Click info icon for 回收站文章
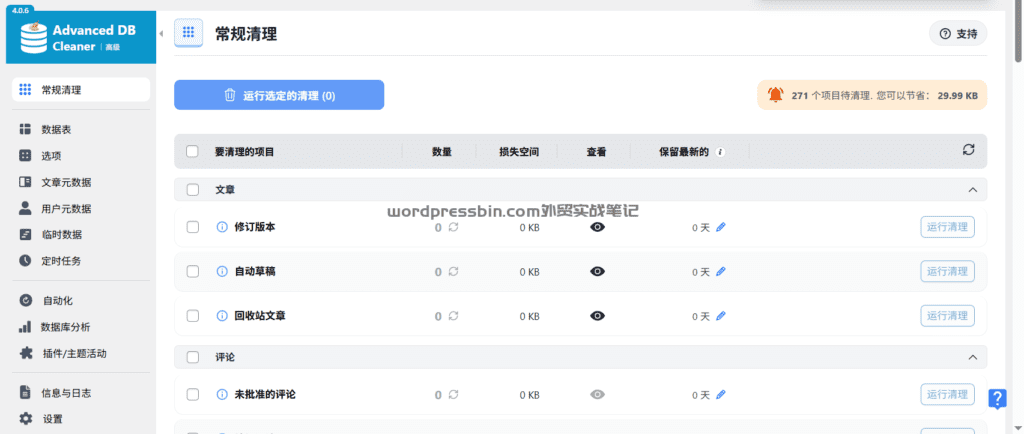Viewport: 1024px width, 434px height. coord(222,316)
